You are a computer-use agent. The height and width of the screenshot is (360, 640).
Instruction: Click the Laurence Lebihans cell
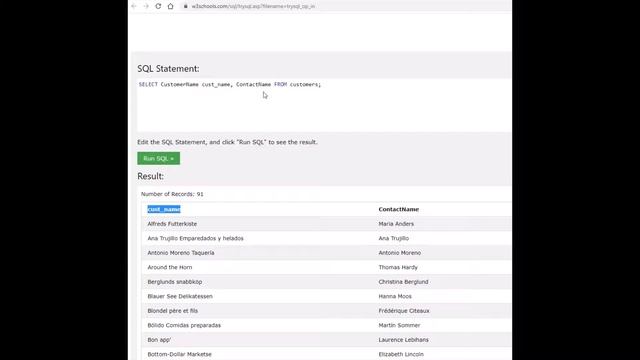[403, 340]
